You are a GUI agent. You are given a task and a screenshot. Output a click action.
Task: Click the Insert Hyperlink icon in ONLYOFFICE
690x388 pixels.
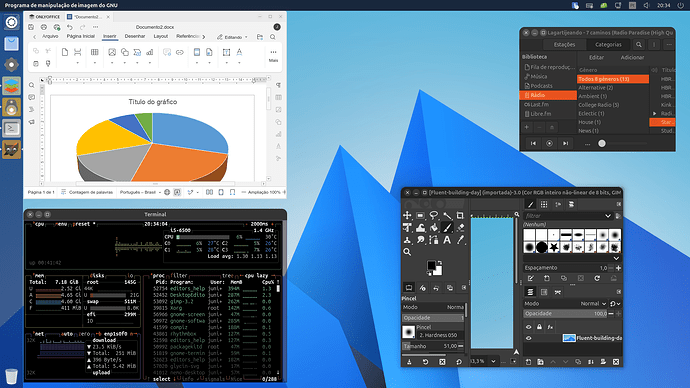tap(180, 52)
